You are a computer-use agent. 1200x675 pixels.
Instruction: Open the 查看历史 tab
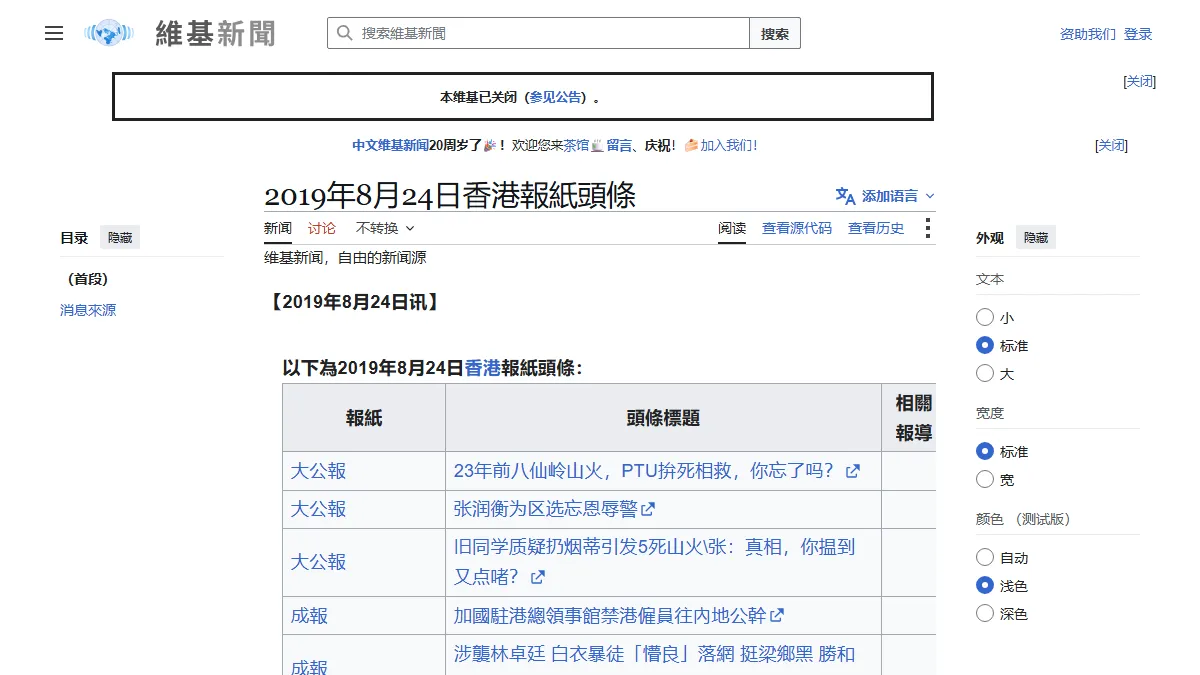[876, 228]
